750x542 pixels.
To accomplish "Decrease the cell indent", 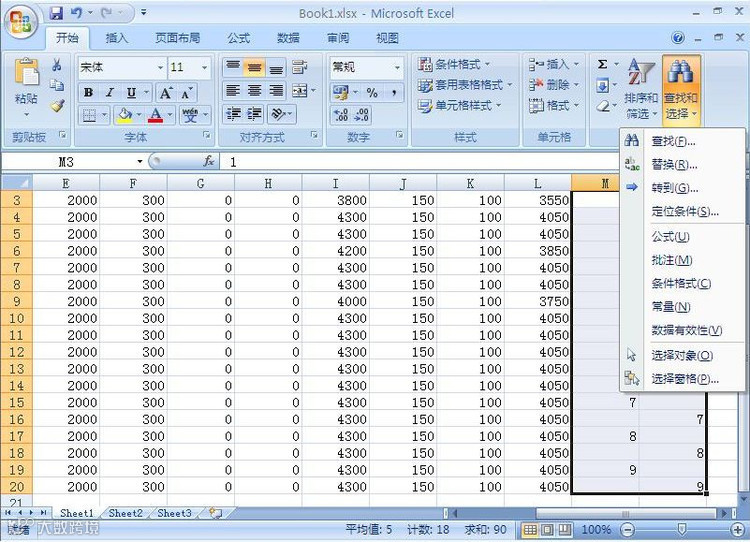I will point(233,114).
